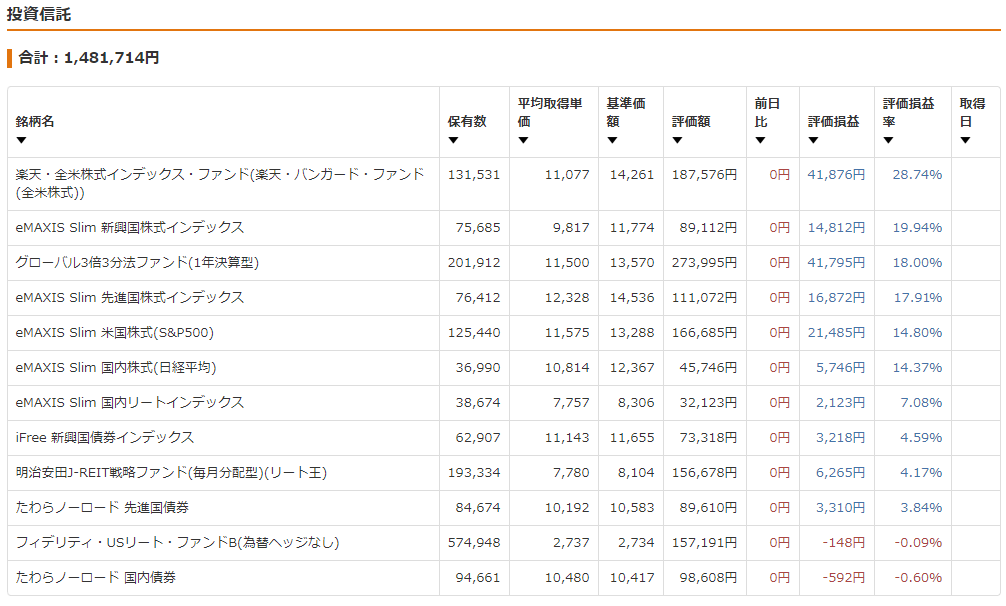Select holdings value 36,990
The height and width of the screenshot is (606, 1006).
pyautogui.click(x=478, y=367)
